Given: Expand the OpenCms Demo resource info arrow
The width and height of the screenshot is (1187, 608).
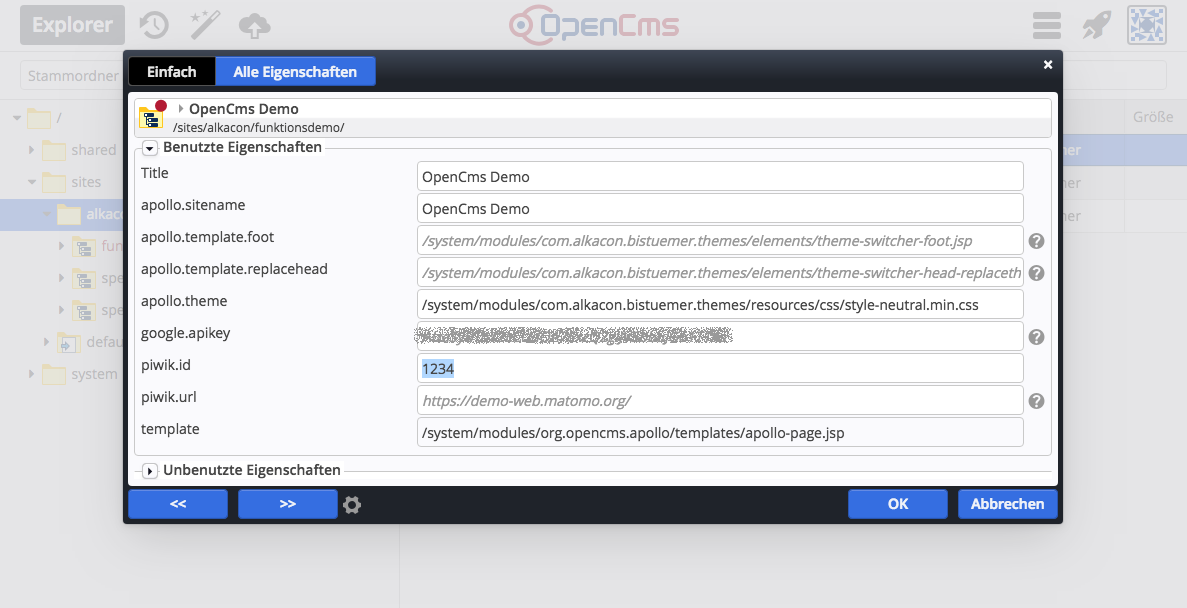Looking at the screenshot, I should tap(181, 109).
